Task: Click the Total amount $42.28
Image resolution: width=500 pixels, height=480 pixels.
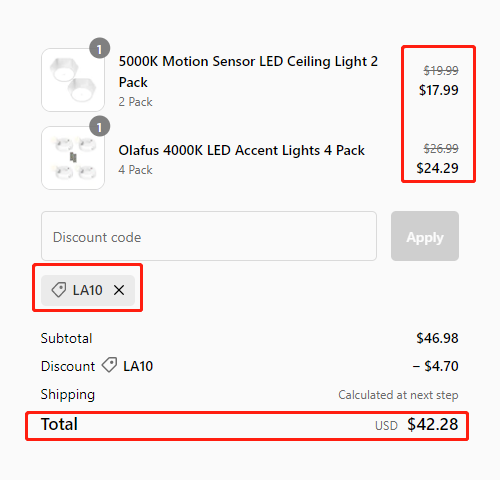Action: pyautogui.click(x=433, y=424)
